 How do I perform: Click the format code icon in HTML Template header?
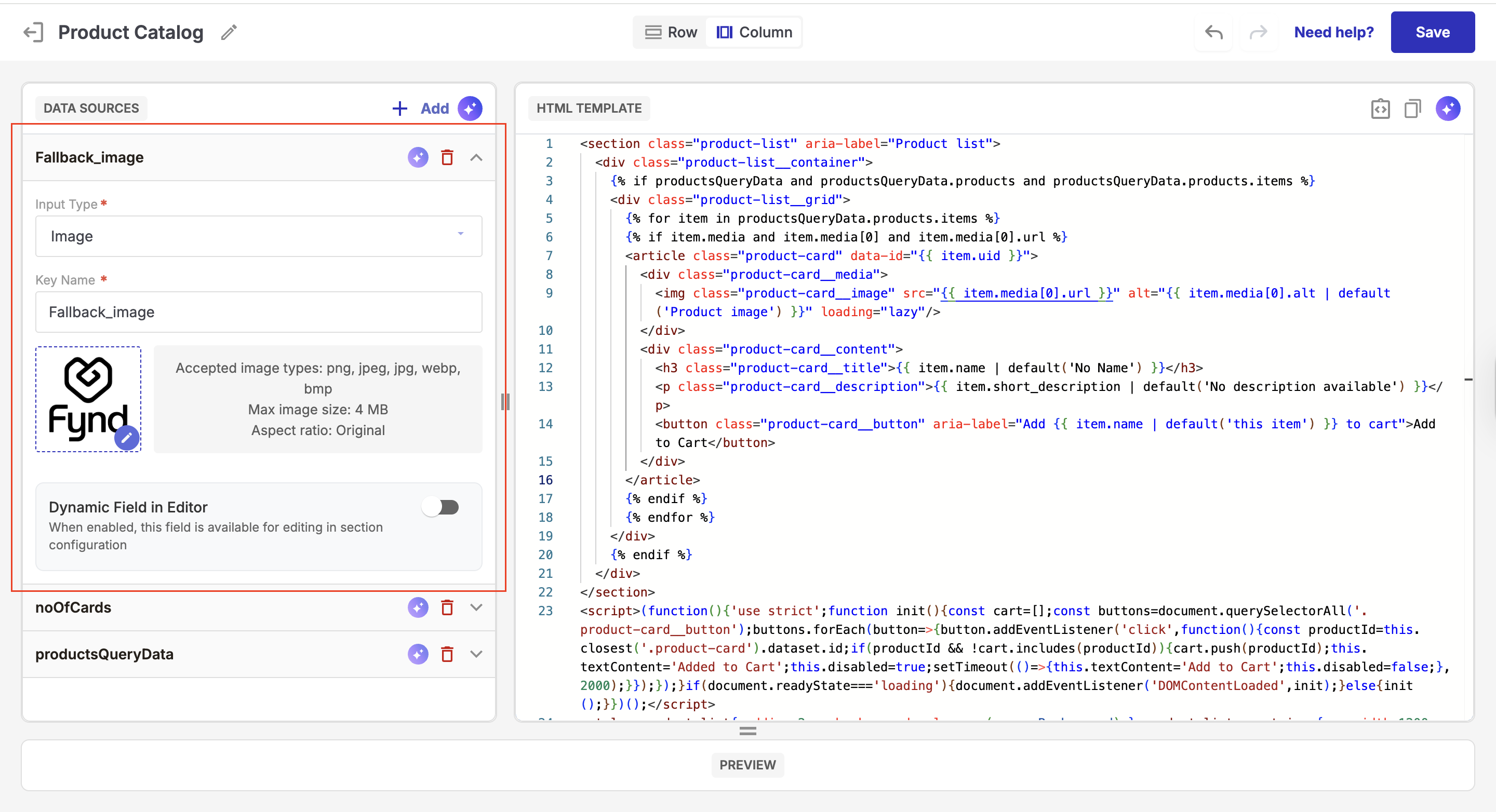pos(1380,109)
